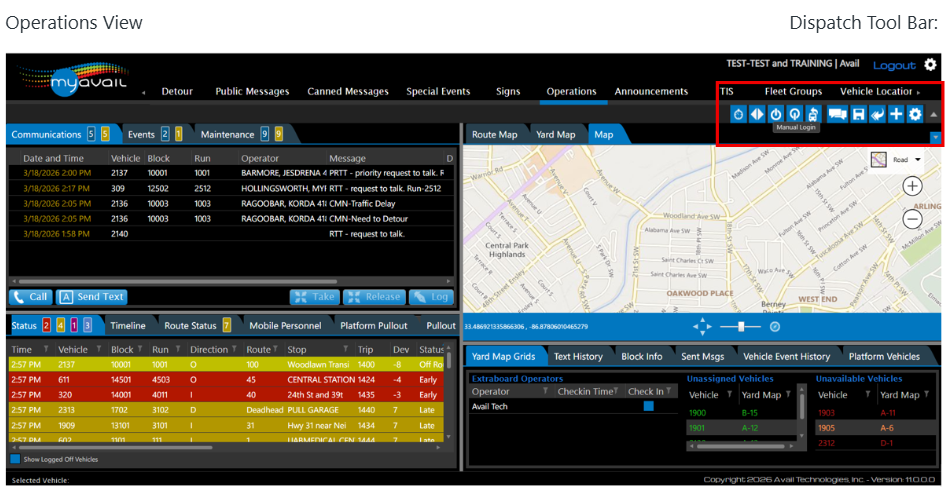Zoom out on the map
Screen dimensions: 946x490
click(912, 219)
